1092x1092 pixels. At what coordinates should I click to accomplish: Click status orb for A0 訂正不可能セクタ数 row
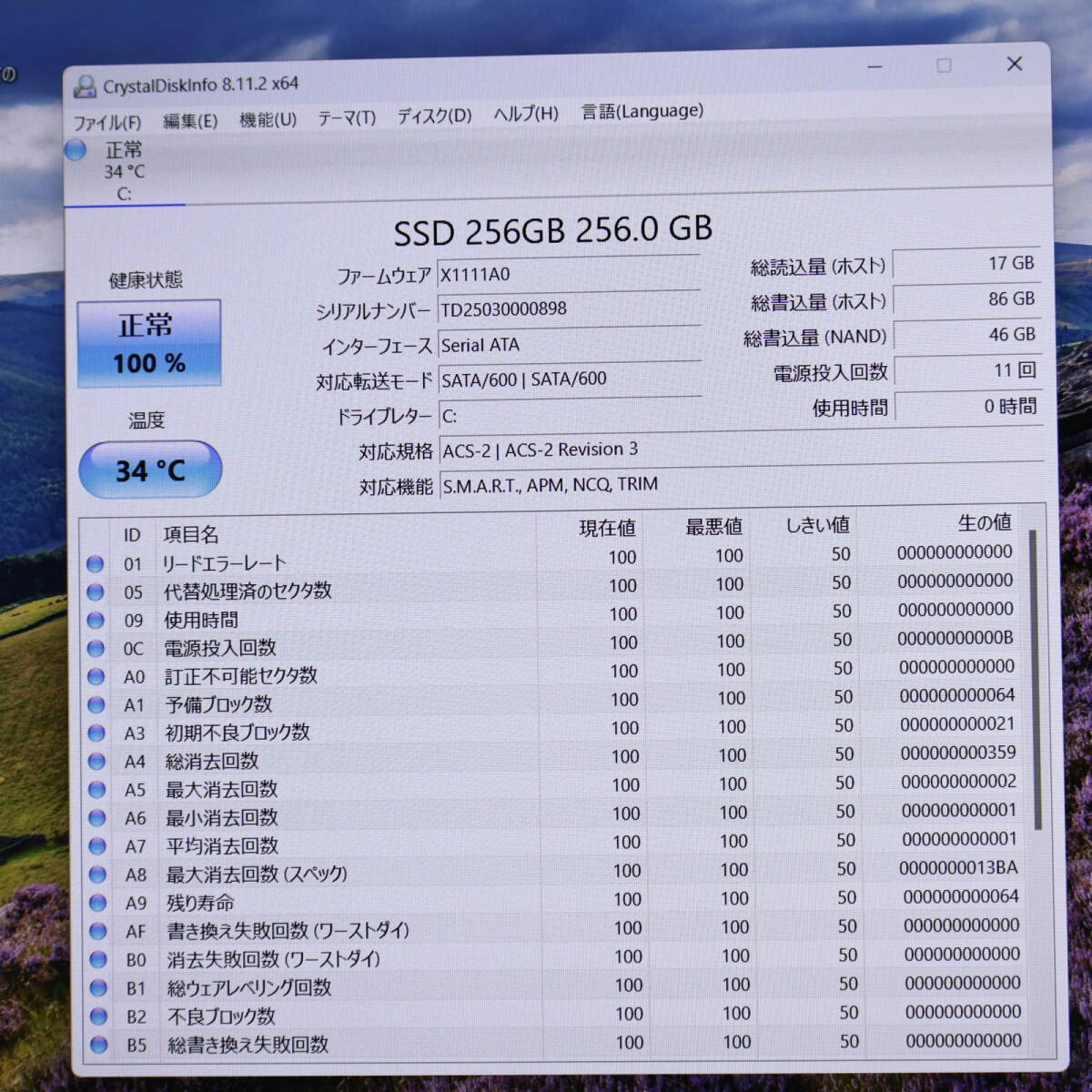tap(96, 677)
